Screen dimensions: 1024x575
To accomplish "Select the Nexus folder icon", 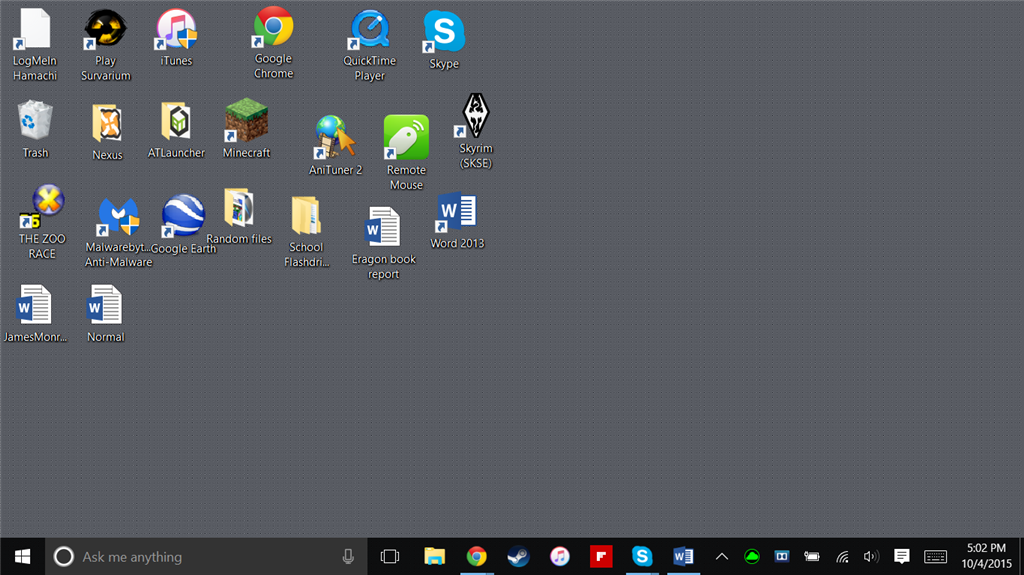I will (107, 132).
